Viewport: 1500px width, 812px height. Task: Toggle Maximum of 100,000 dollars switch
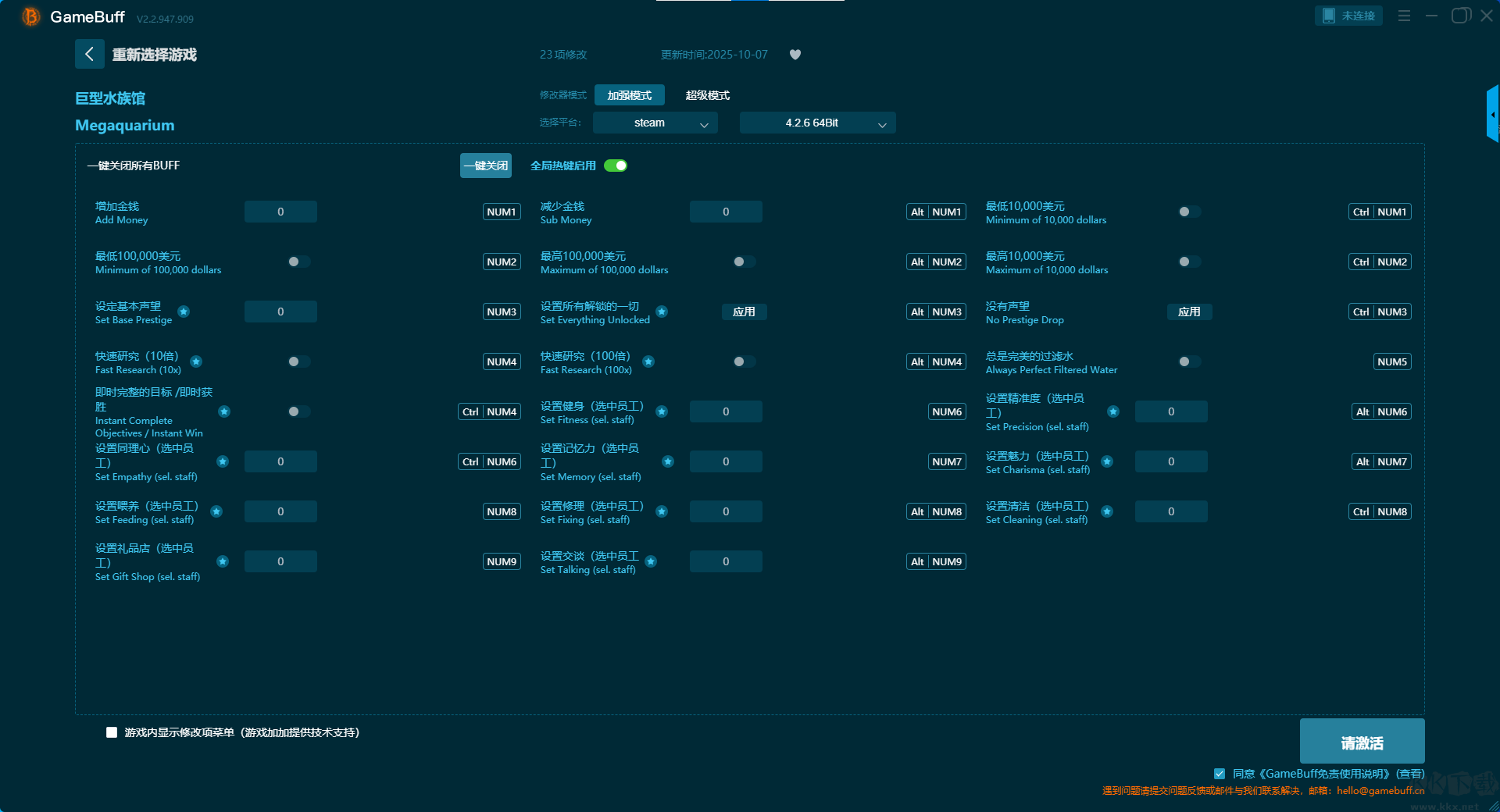click(x=745, y=262)
